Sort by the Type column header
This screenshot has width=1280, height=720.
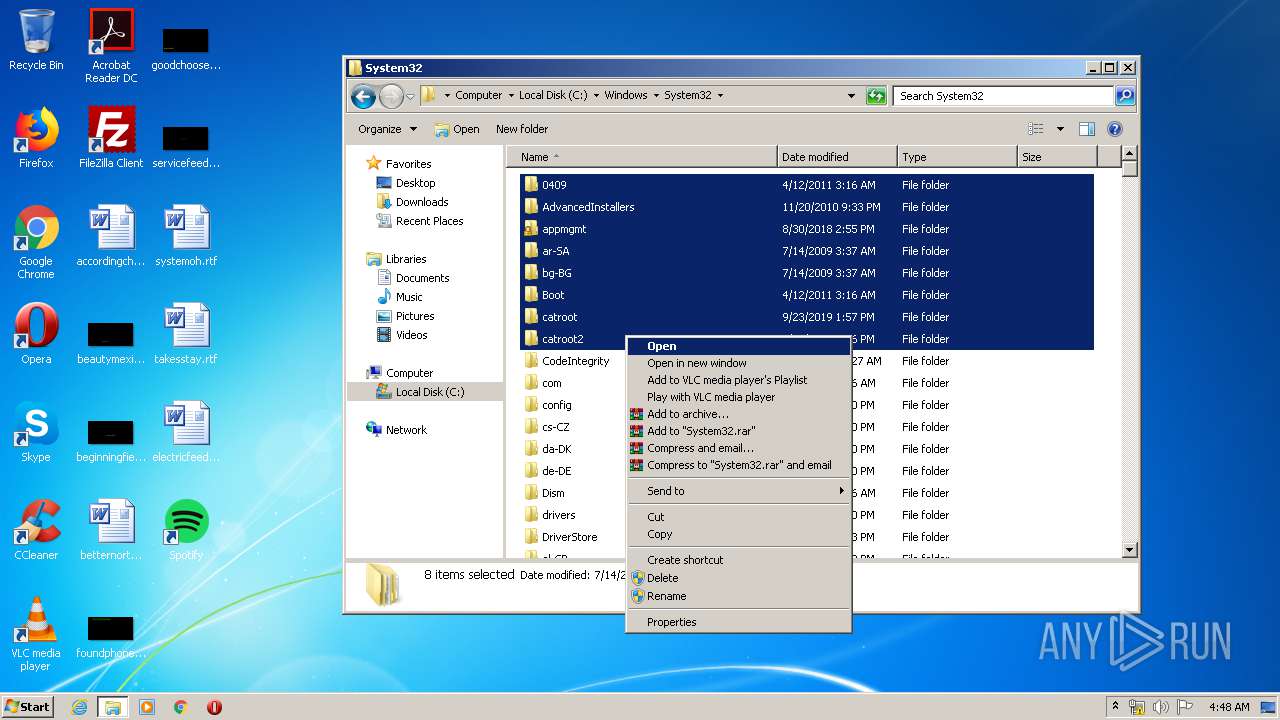click(956, 157)
